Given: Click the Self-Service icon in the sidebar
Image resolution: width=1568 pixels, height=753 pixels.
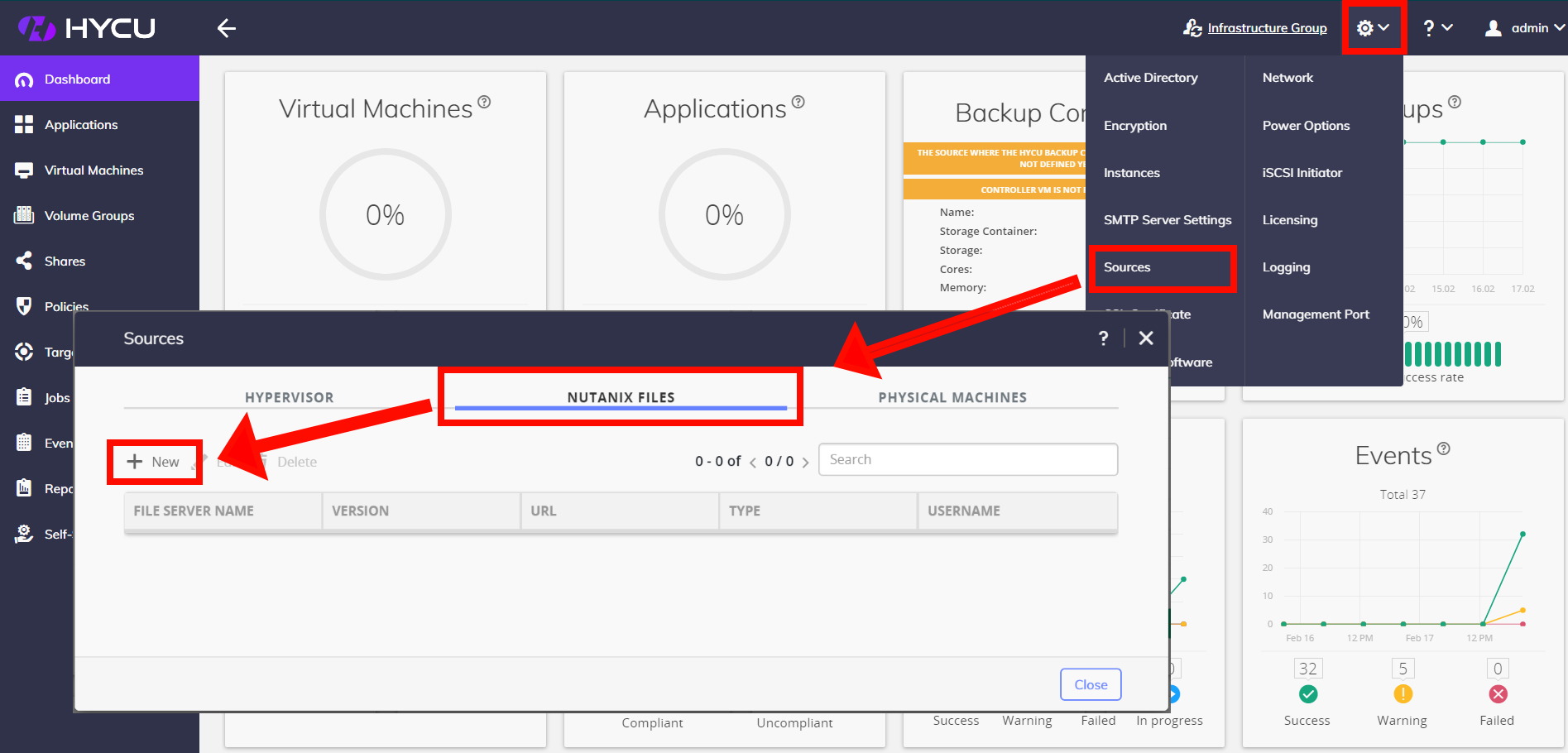Looking at the screenshot, I should coord(24,534).
